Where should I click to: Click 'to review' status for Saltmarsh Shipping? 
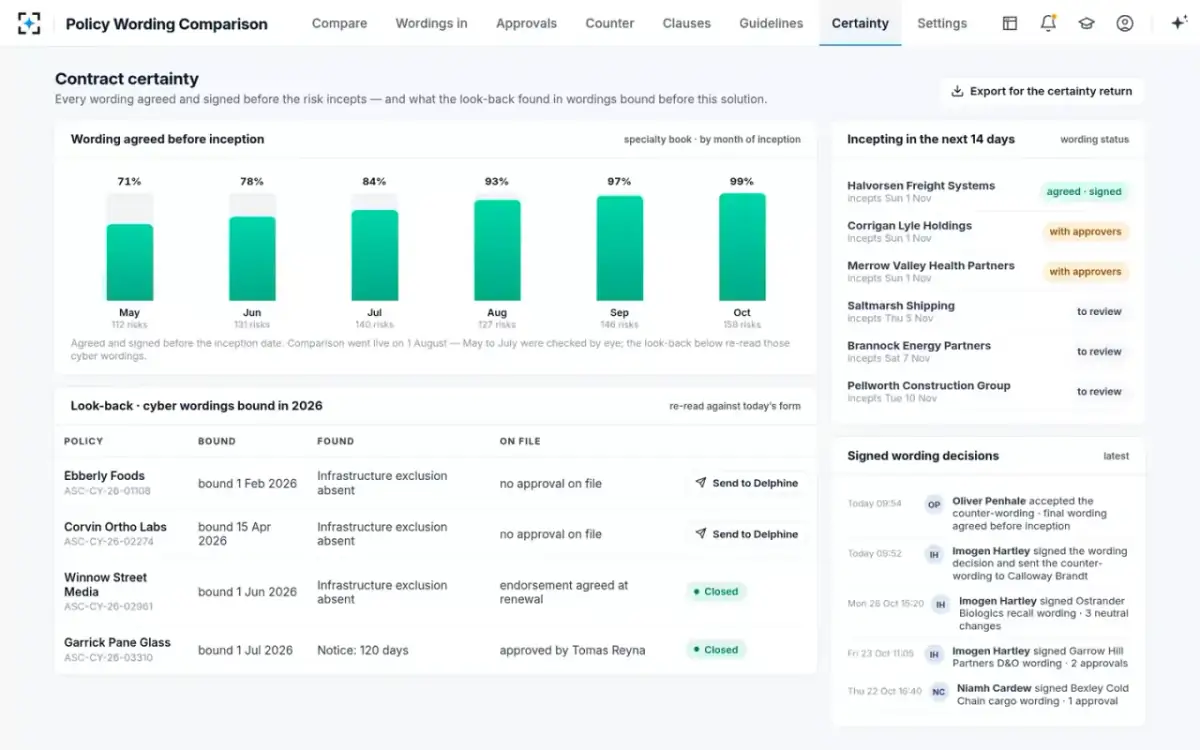1099,312
